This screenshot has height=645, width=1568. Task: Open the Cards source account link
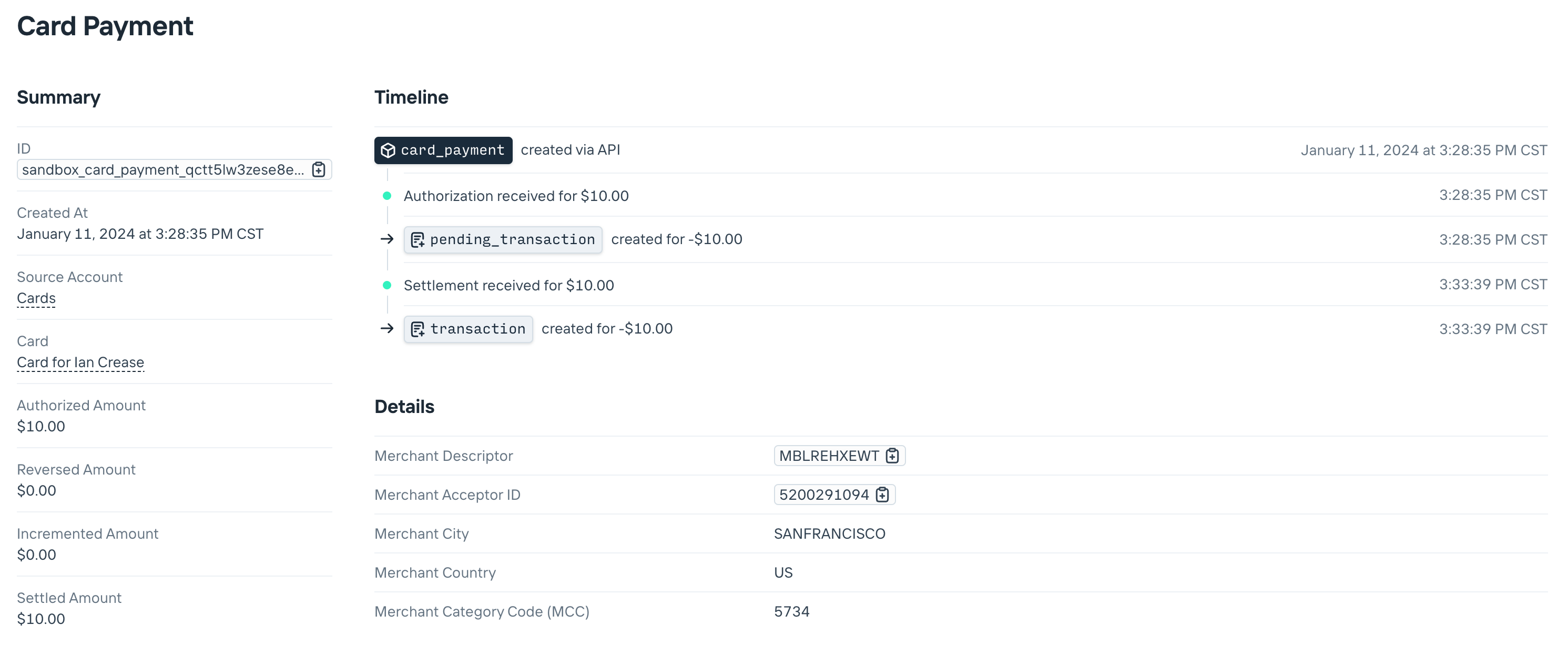36,298
